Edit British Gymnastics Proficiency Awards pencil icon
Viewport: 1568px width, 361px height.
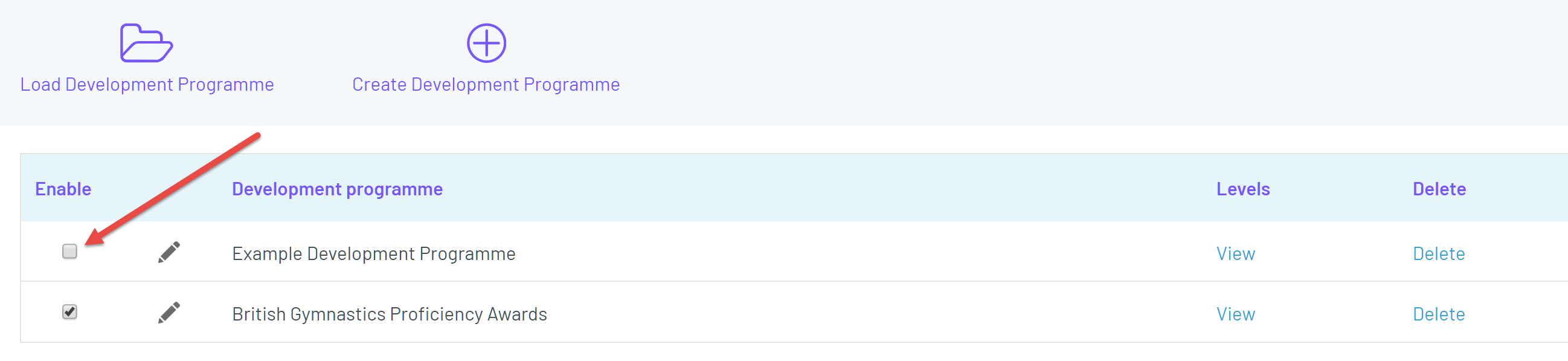[169, 313]
